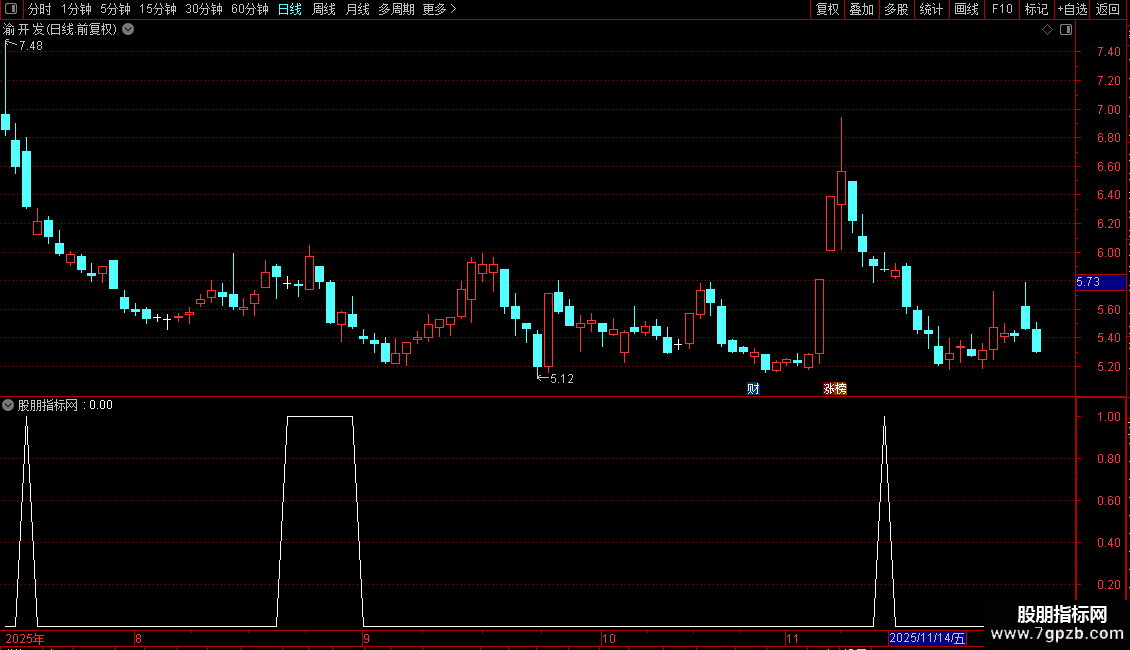Screen dimensions: 1130x650
Task: Click the 5.73 current price label
Action: [1100, 282]
